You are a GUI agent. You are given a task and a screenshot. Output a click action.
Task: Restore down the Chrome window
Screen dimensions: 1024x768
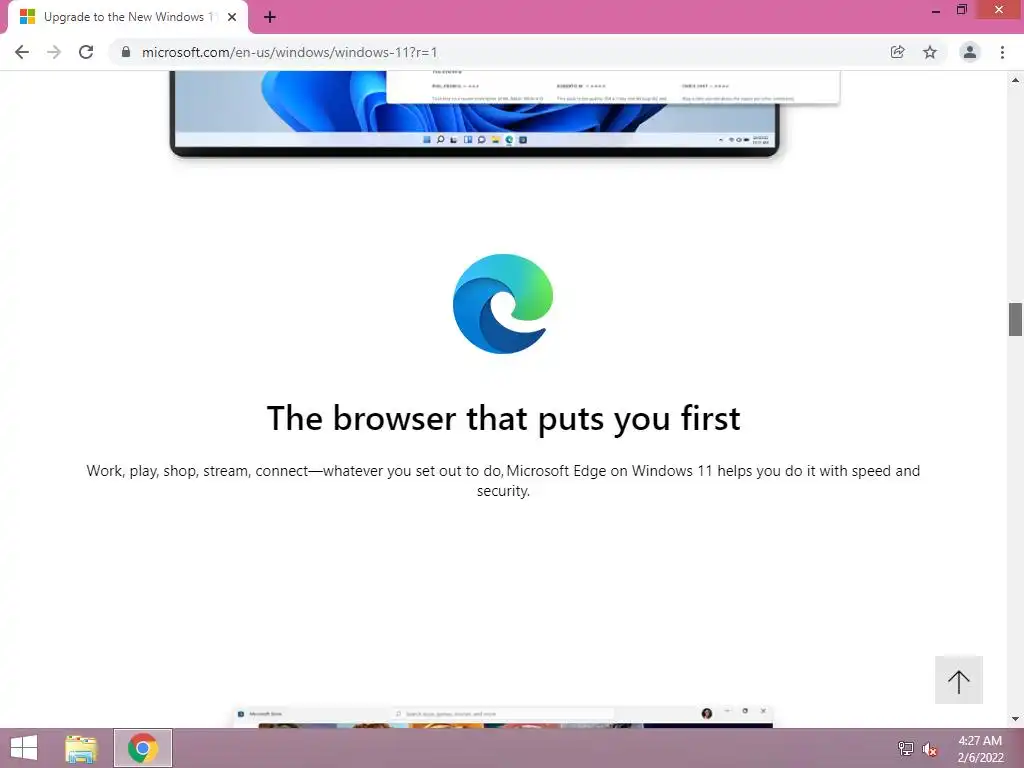point(961,10)
